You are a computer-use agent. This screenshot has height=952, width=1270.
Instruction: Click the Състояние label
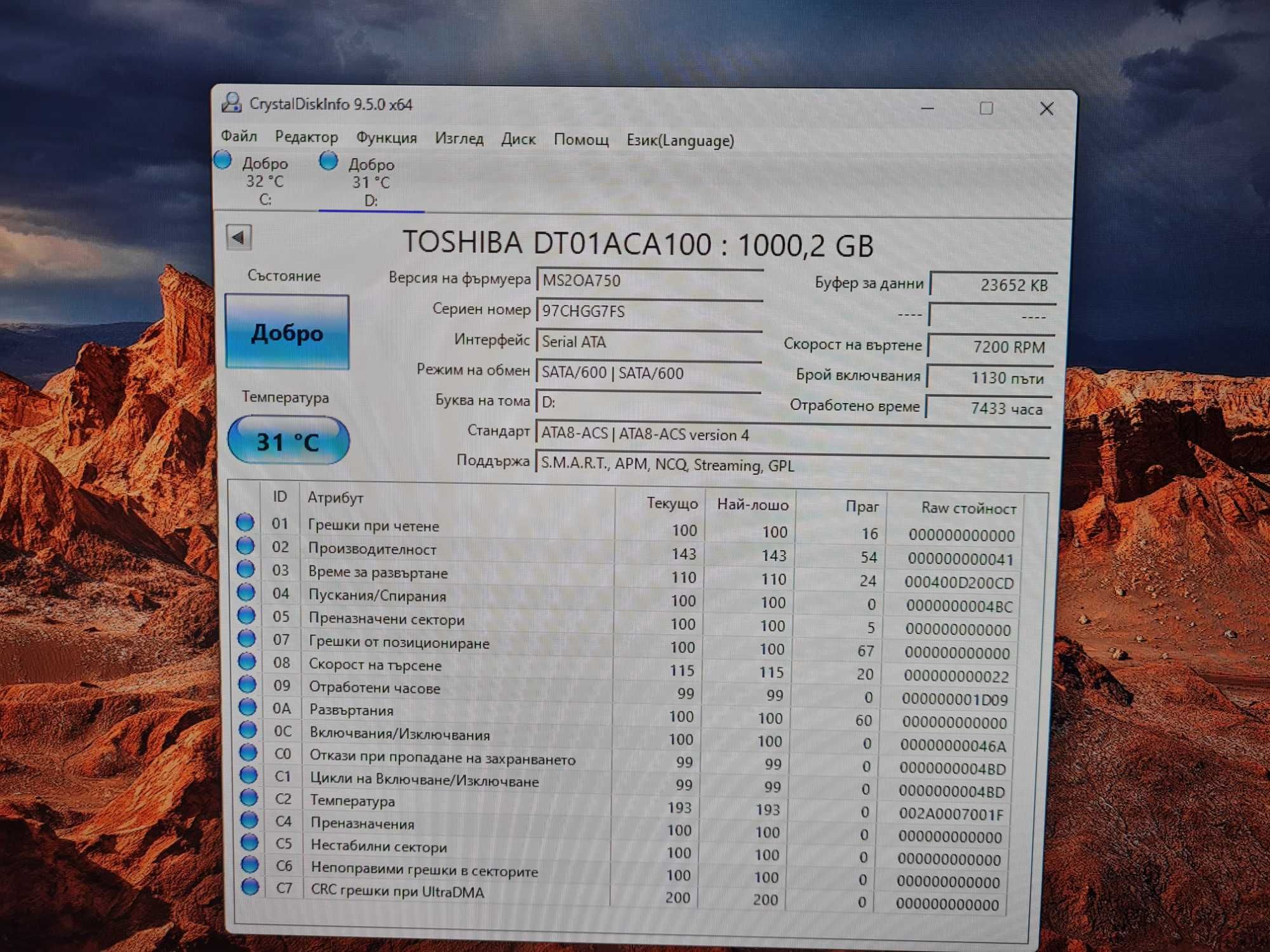coord(284,275)
